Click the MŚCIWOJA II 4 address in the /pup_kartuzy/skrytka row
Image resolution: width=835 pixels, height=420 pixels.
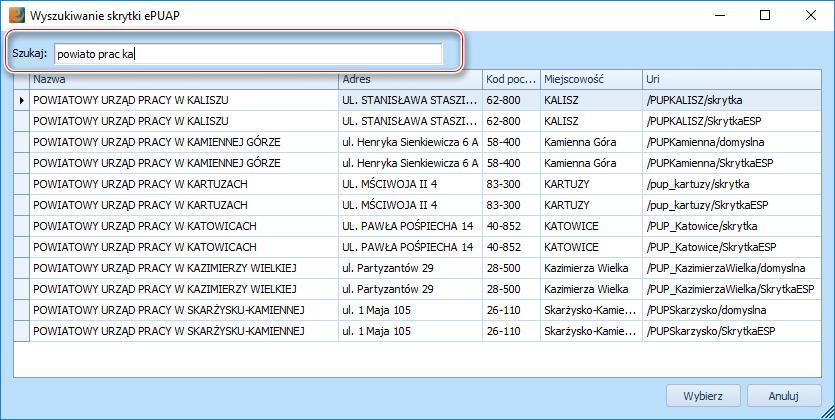(410, 184)
